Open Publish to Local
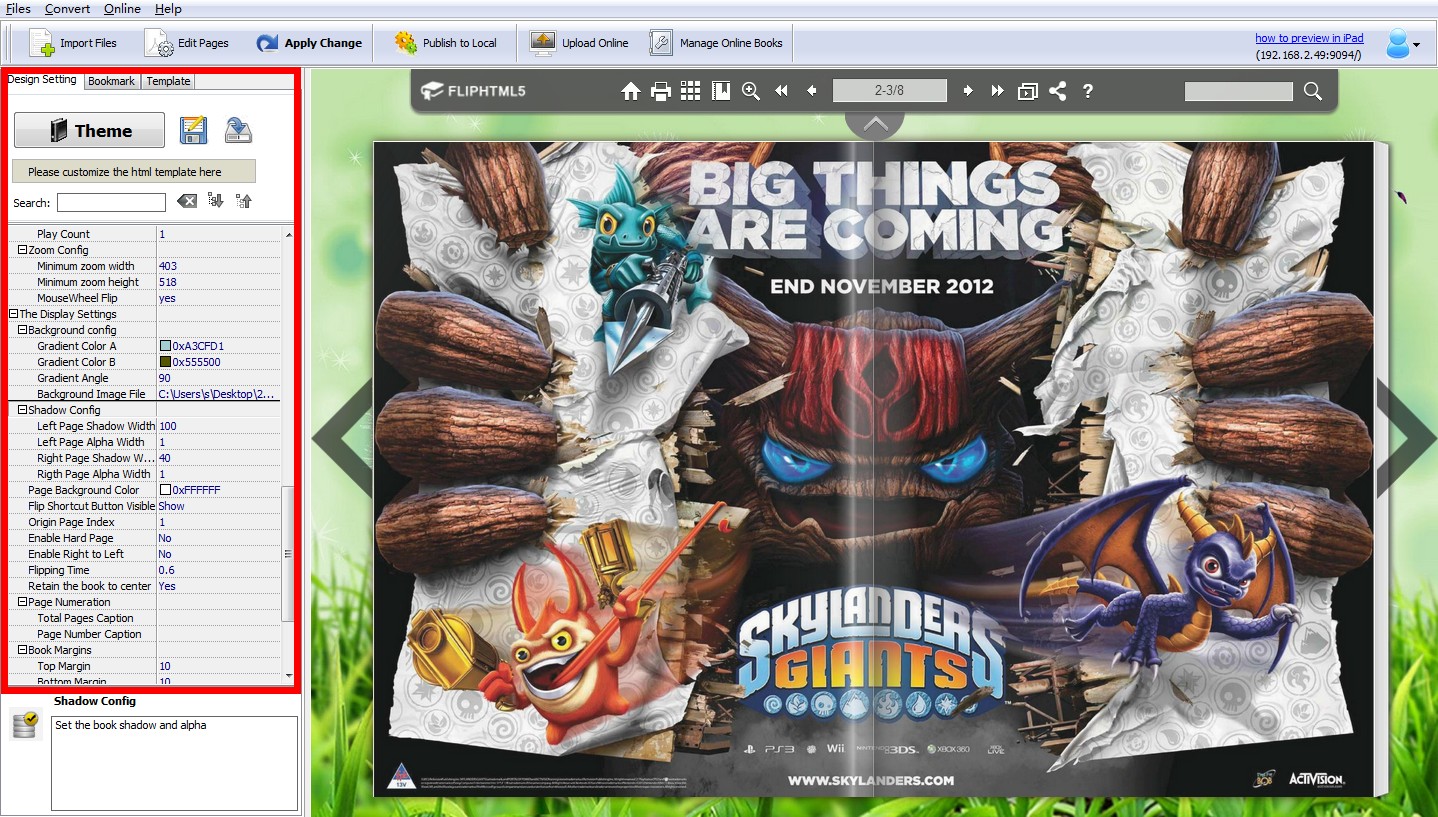The height and width of the screenshot is (817, 1438). (x=405, y=43)
